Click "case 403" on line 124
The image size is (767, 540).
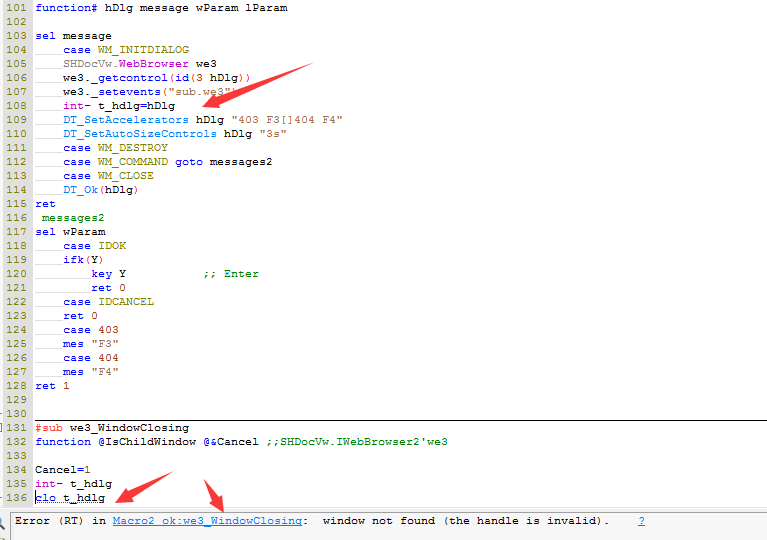coord(91,330)
